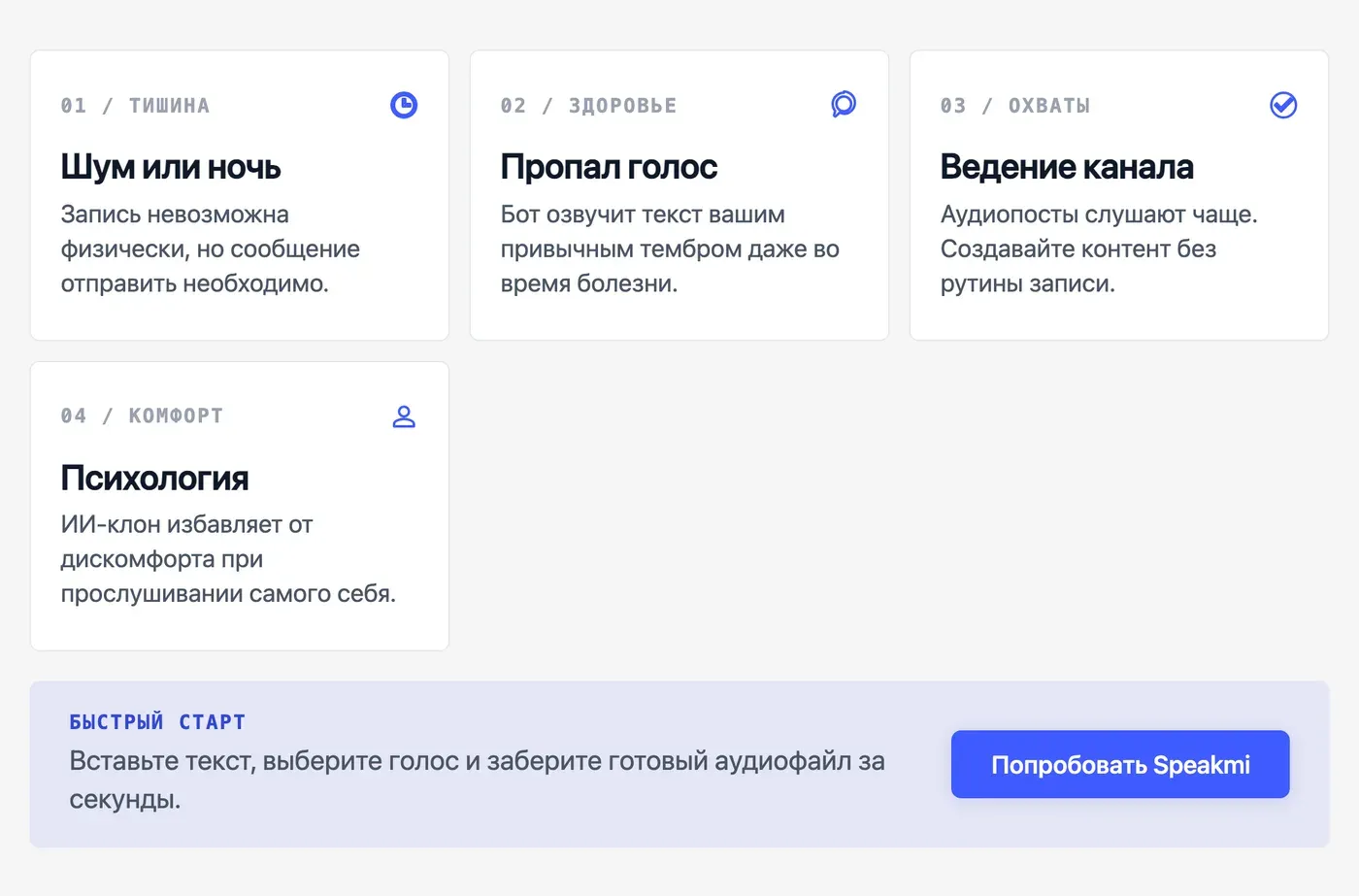1359x896 pixels.
Task: Click the label "01 / ТИШИНА"
Action: [135, 105]
